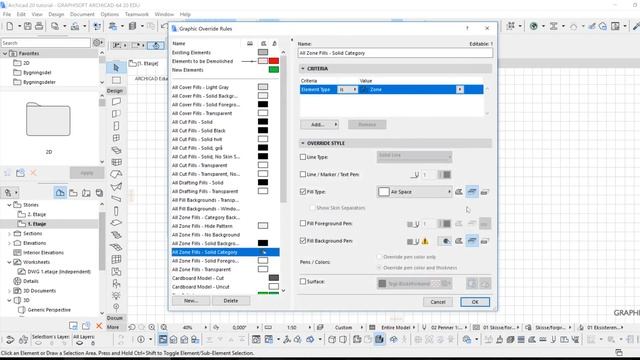Screen dimensions: 640x360
Task: Click red delete X in Favorites panel
Action: tap(33, 173)
